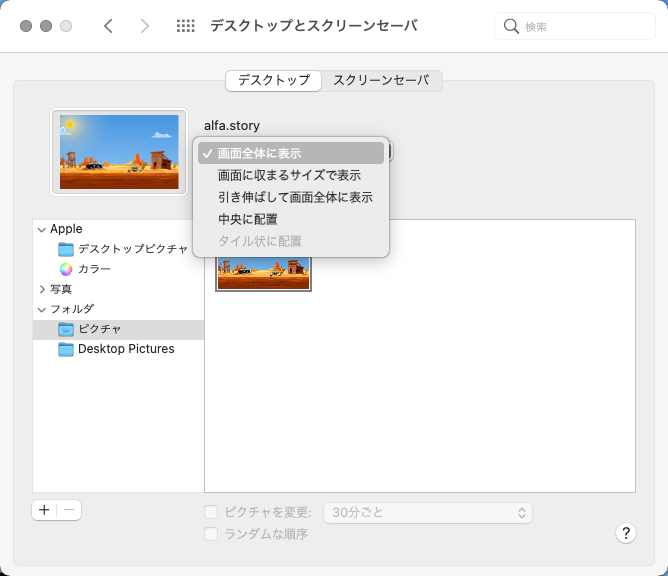Select the Desktop Pictures folder icon
The width and height of the screenshot is (668, 576).
66,349
